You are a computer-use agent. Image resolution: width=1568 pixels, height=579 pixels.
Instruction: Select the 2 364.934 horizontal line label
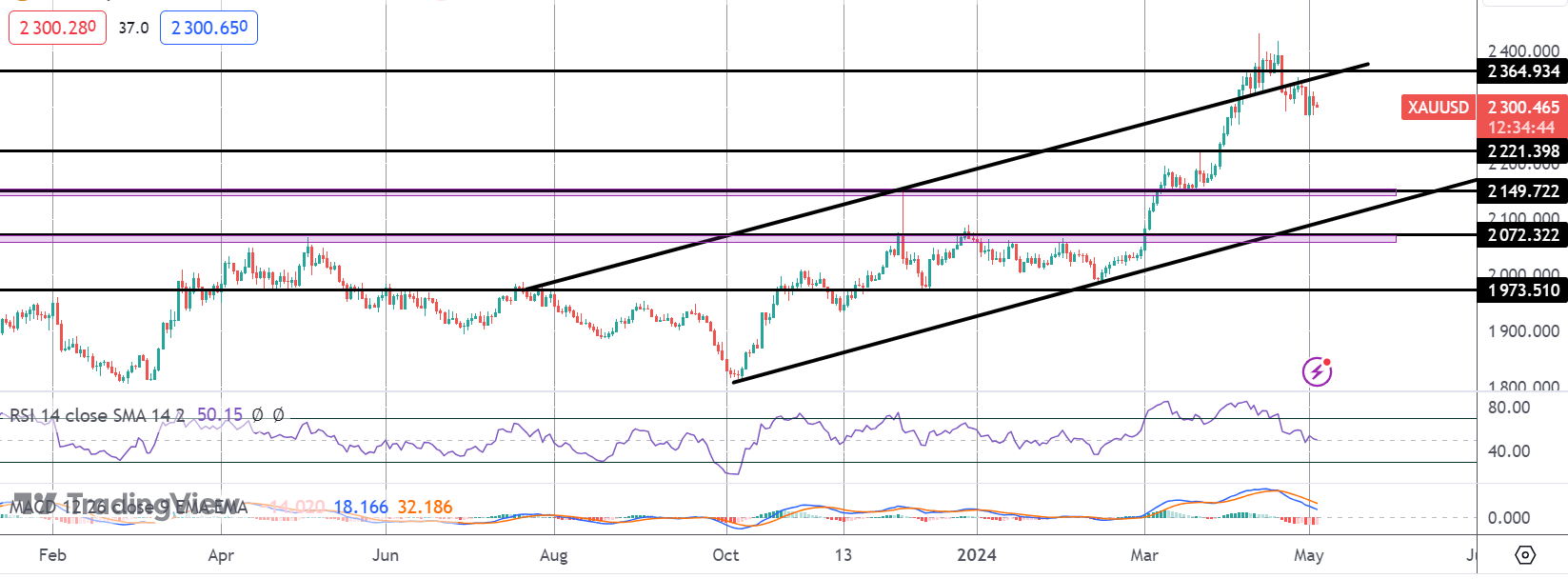[x=1523, y=71]
